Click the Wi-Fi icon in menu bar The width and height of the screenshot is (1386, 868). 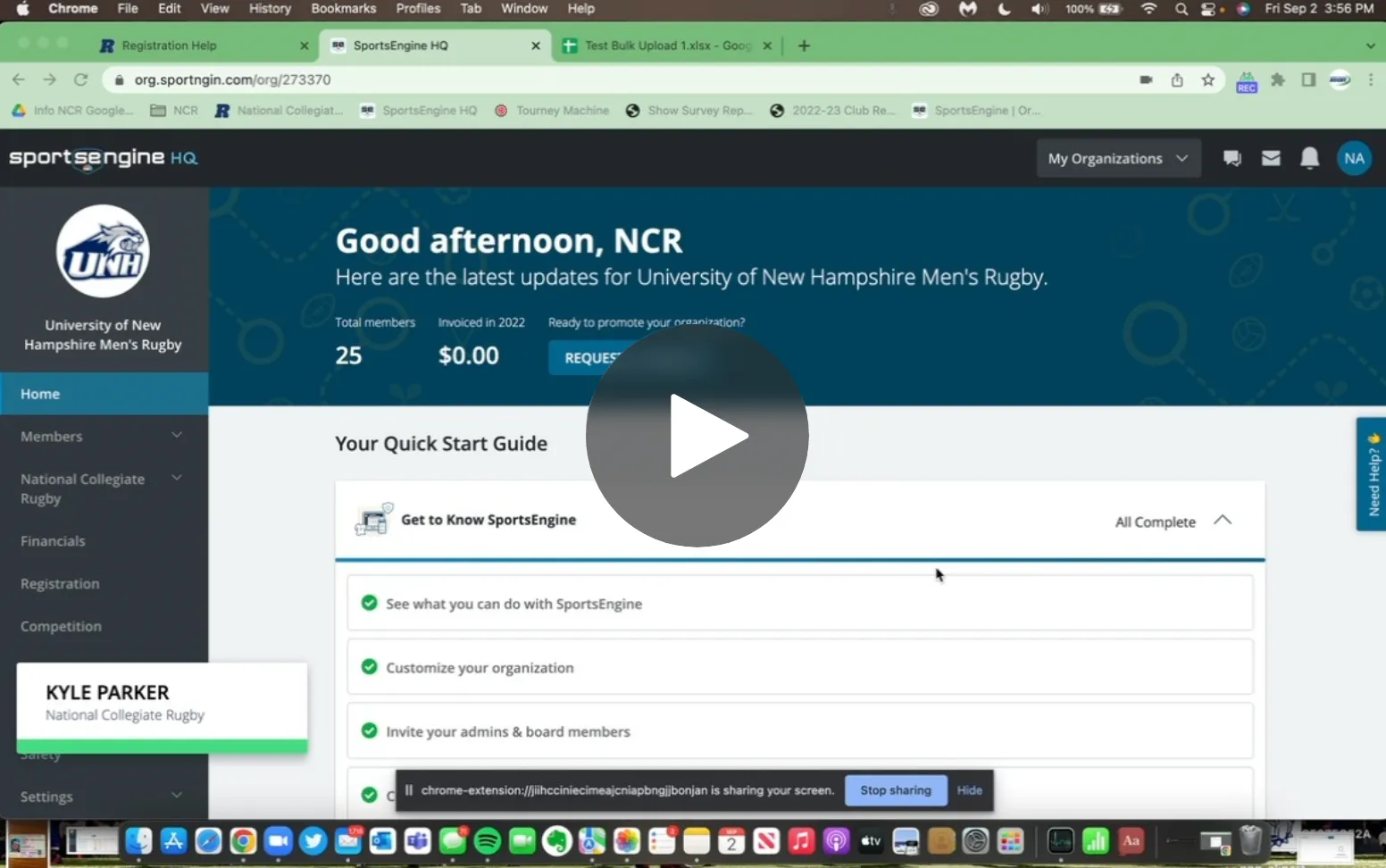coord(1148,8)
